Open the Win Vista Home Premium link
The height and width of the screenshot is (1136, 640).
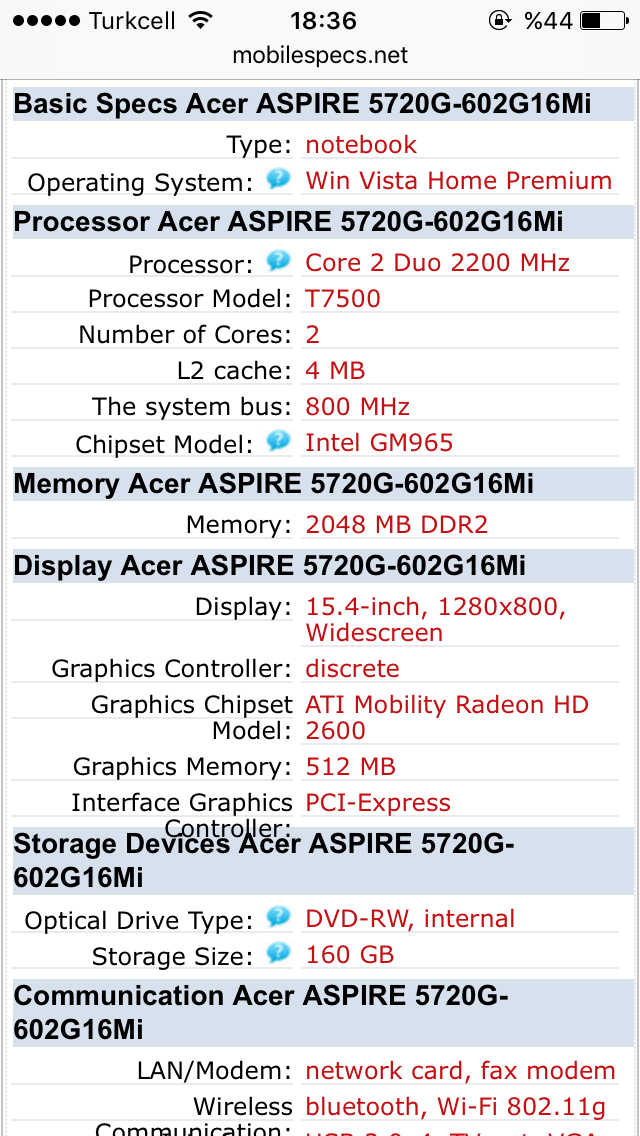click(x=459, y=180)
